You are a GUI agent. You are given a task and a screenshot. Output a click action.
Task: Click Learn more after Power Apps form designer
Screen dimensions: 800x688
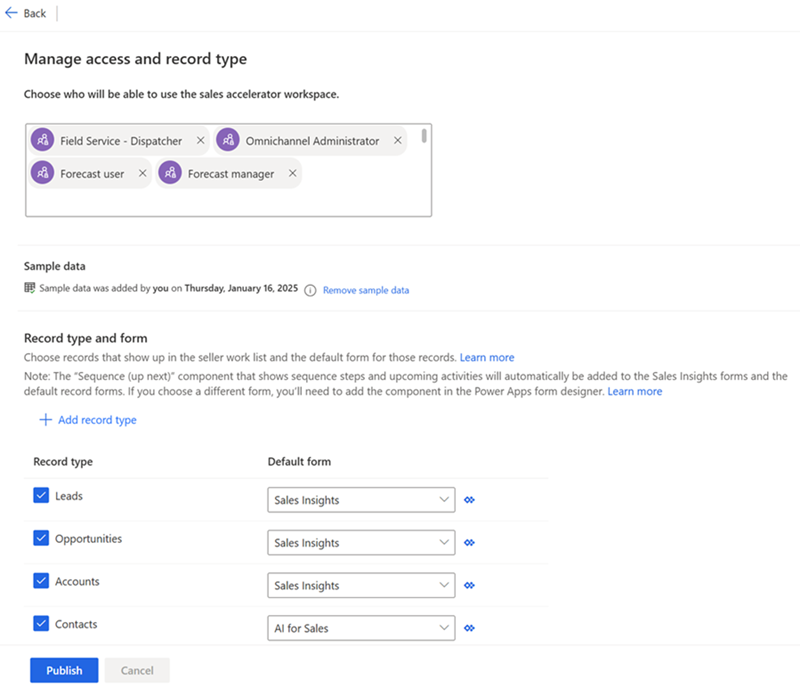(x=635, y=391)
